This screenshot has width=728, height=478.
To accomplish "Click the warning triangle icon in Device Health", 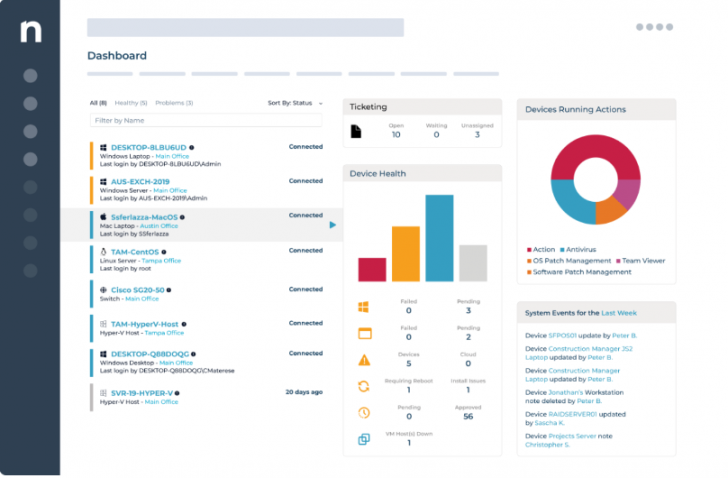I will [364, 360].
